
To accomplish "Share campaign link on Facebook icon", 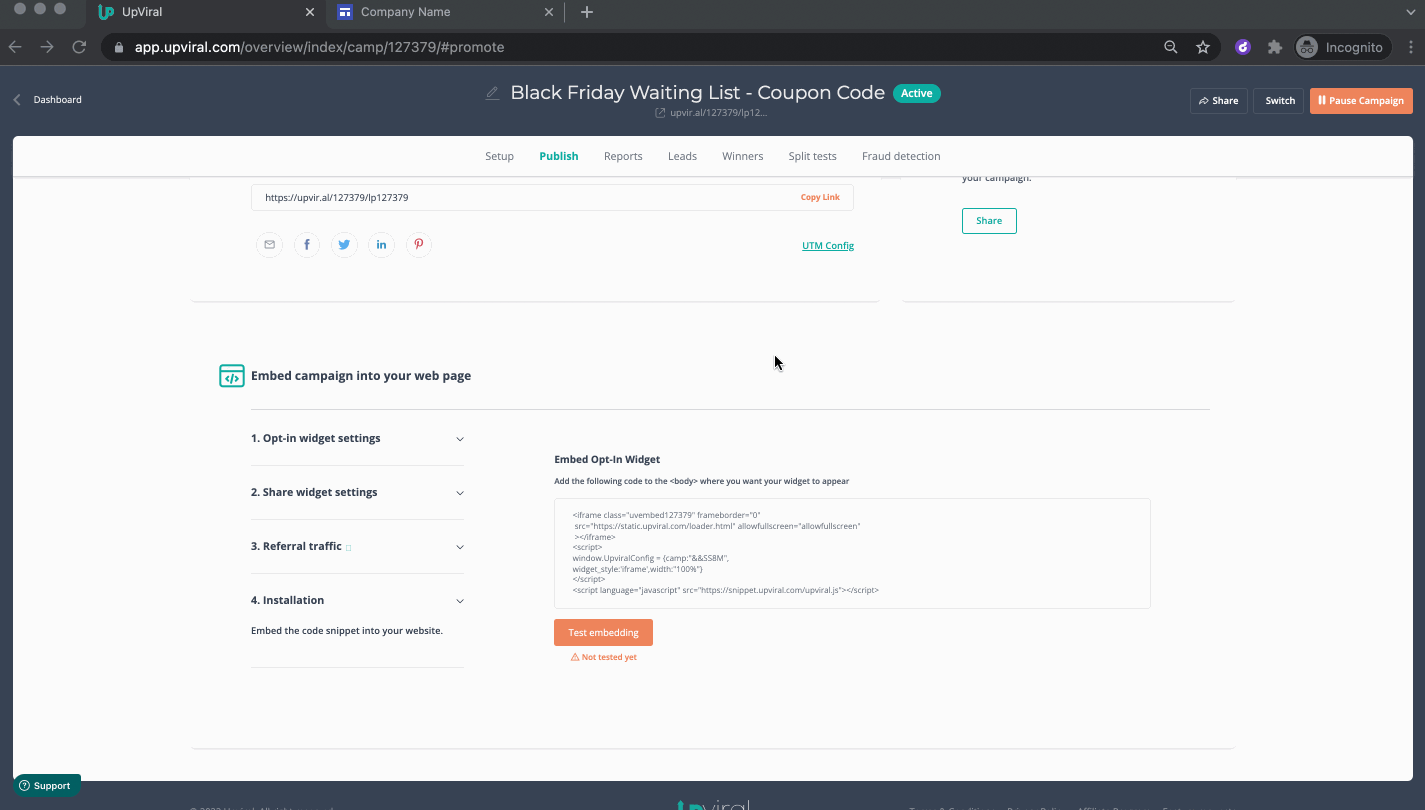I will [306, 245].
